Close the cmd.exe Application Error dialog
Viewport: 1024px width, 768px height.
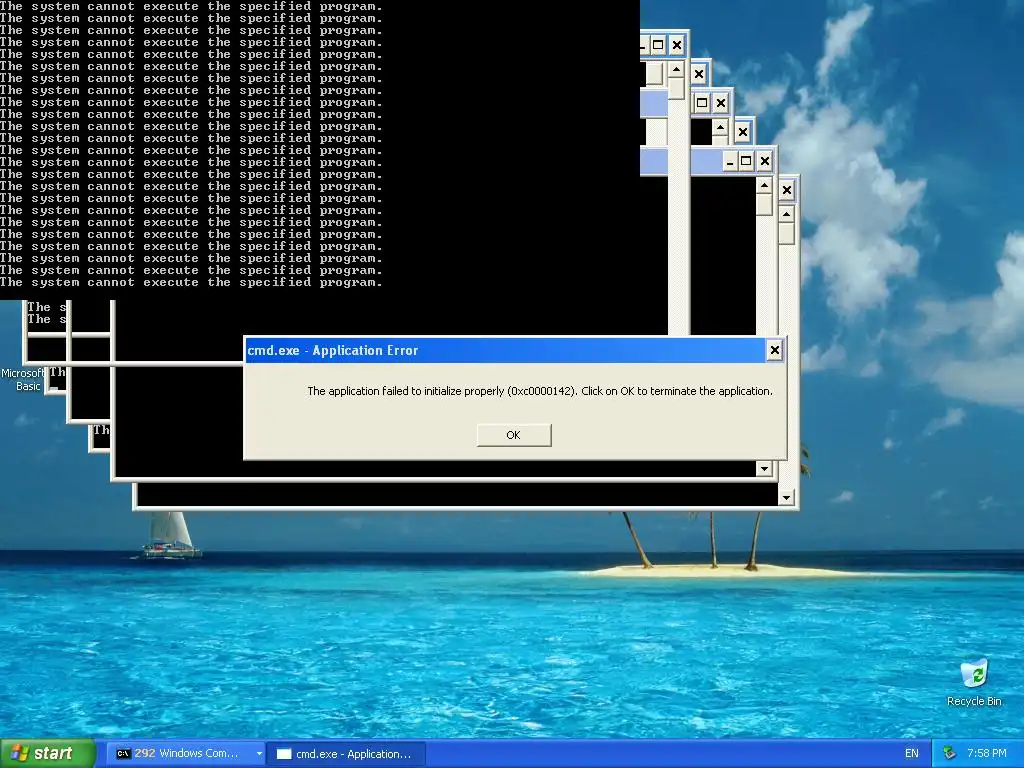(775, 350)
